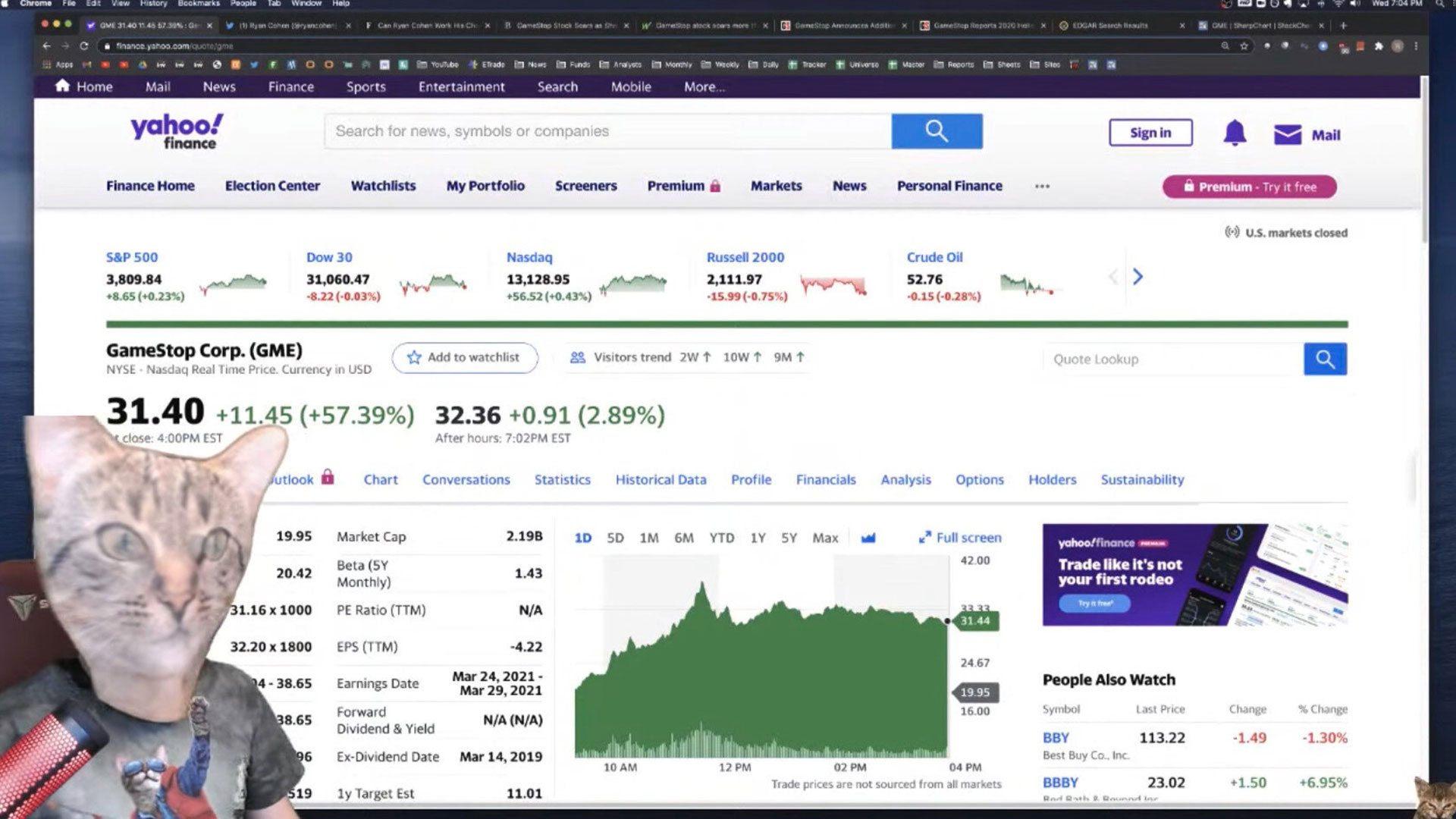Image resolution: width=1456 pixels, height=819 pixels.
Task: Bookmark this page with the star icon
Action: point(1244,45)
